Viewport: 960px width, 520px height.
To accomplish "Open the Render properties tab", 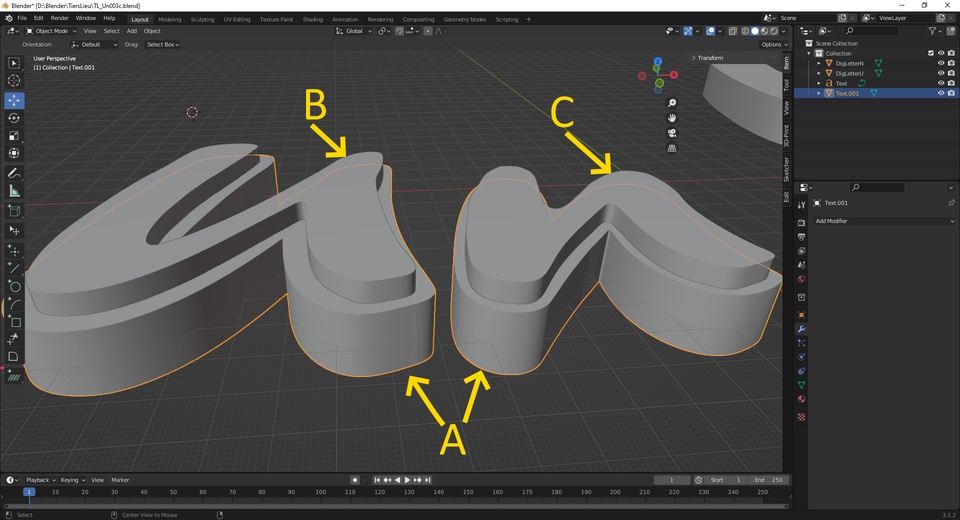I will coord(801,222).
